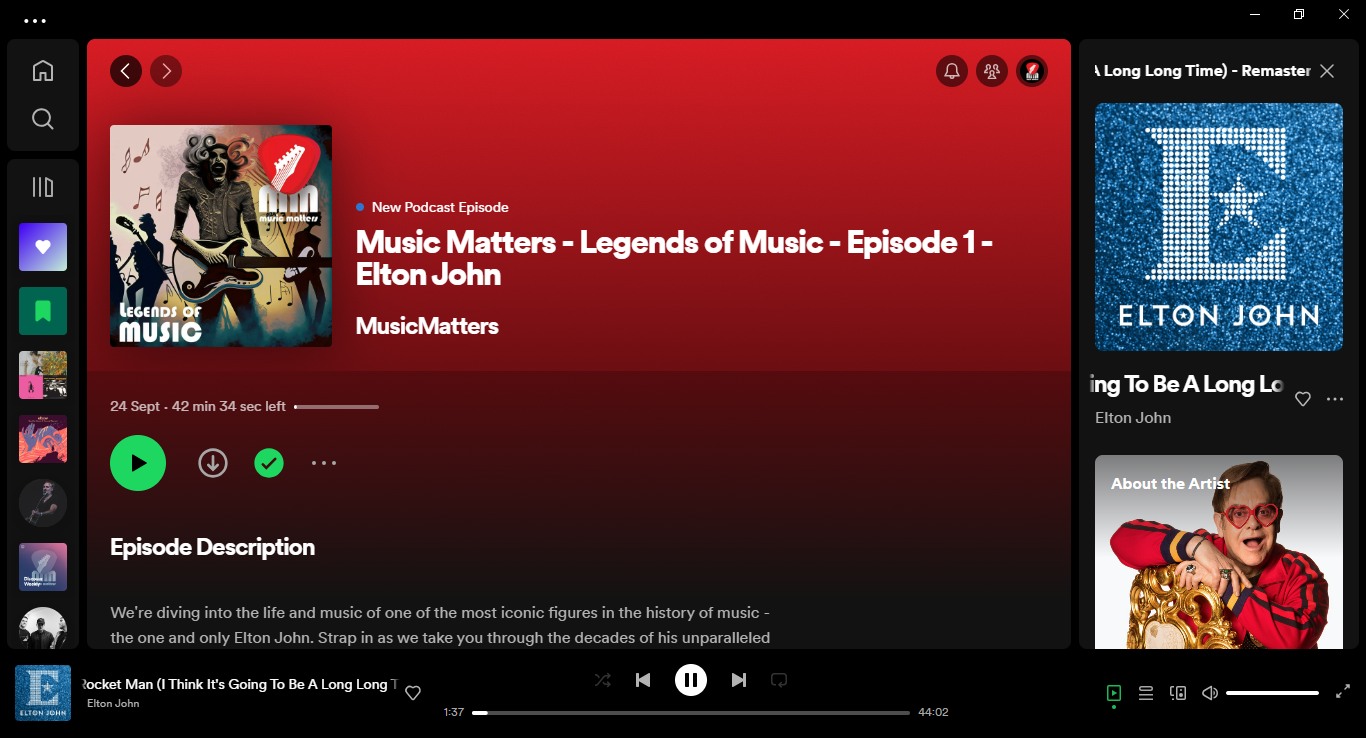The width and height of the screenshot is (1366, 738).
Task: Close the Now Playing side panel
Action: pyautogui.click(x=1327, y=71)
